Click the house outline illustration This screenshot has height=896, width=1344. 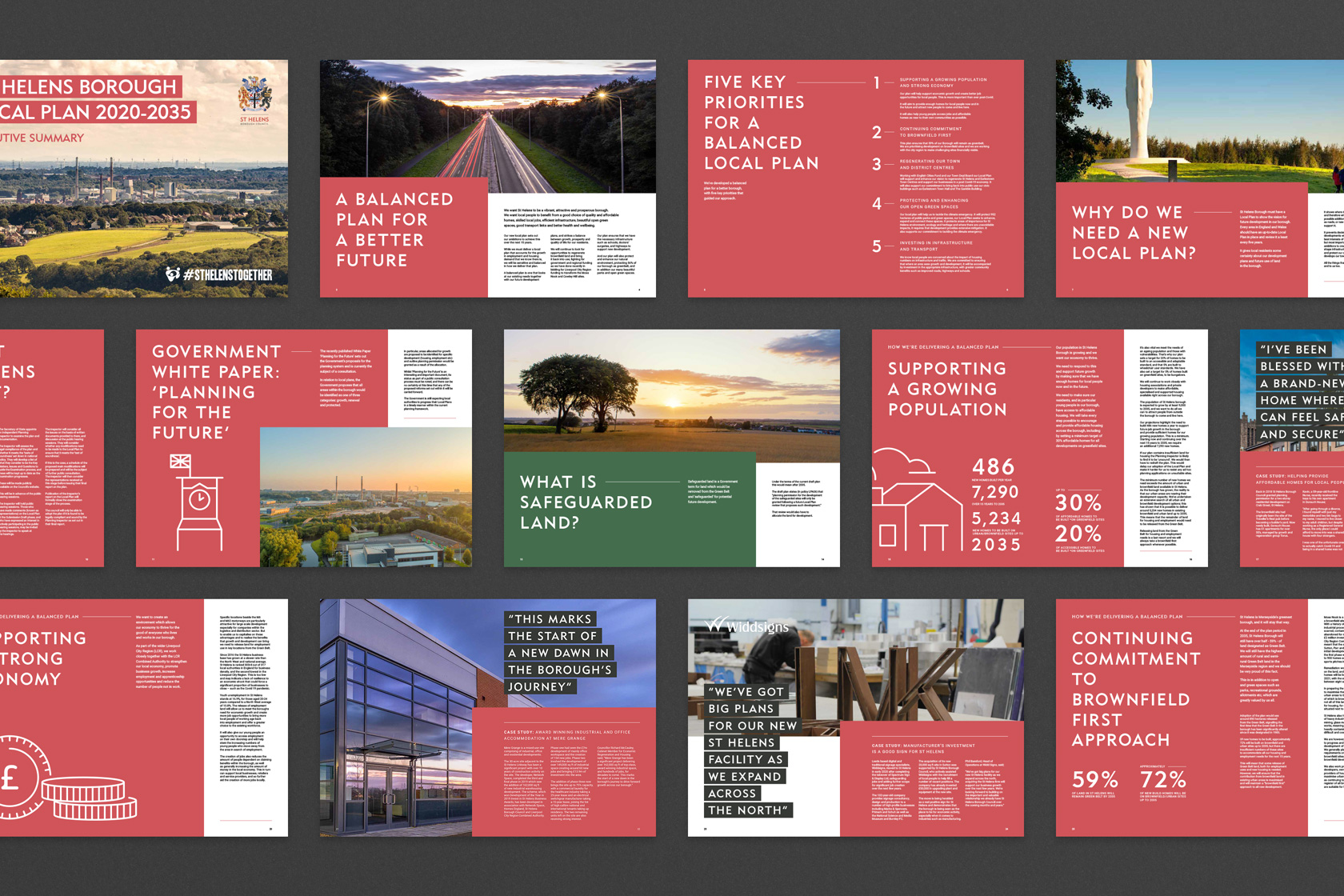point(917,501)
